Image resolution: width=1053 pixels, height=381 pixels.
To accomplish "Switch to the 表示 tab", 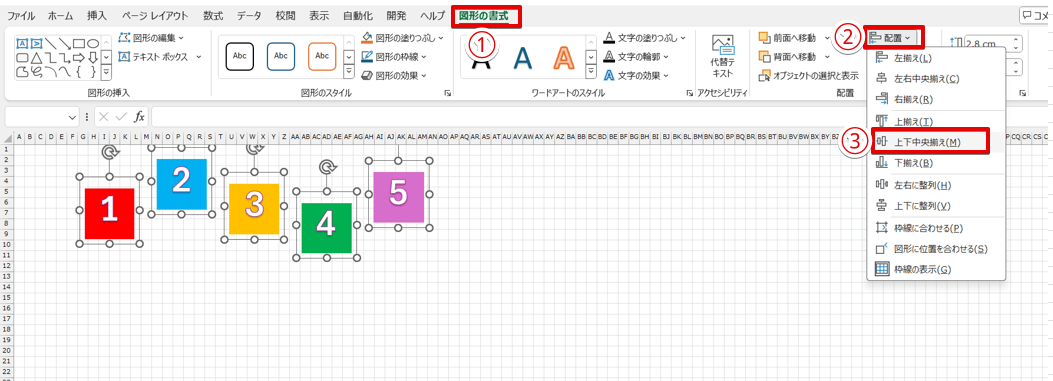I will 319,15.
